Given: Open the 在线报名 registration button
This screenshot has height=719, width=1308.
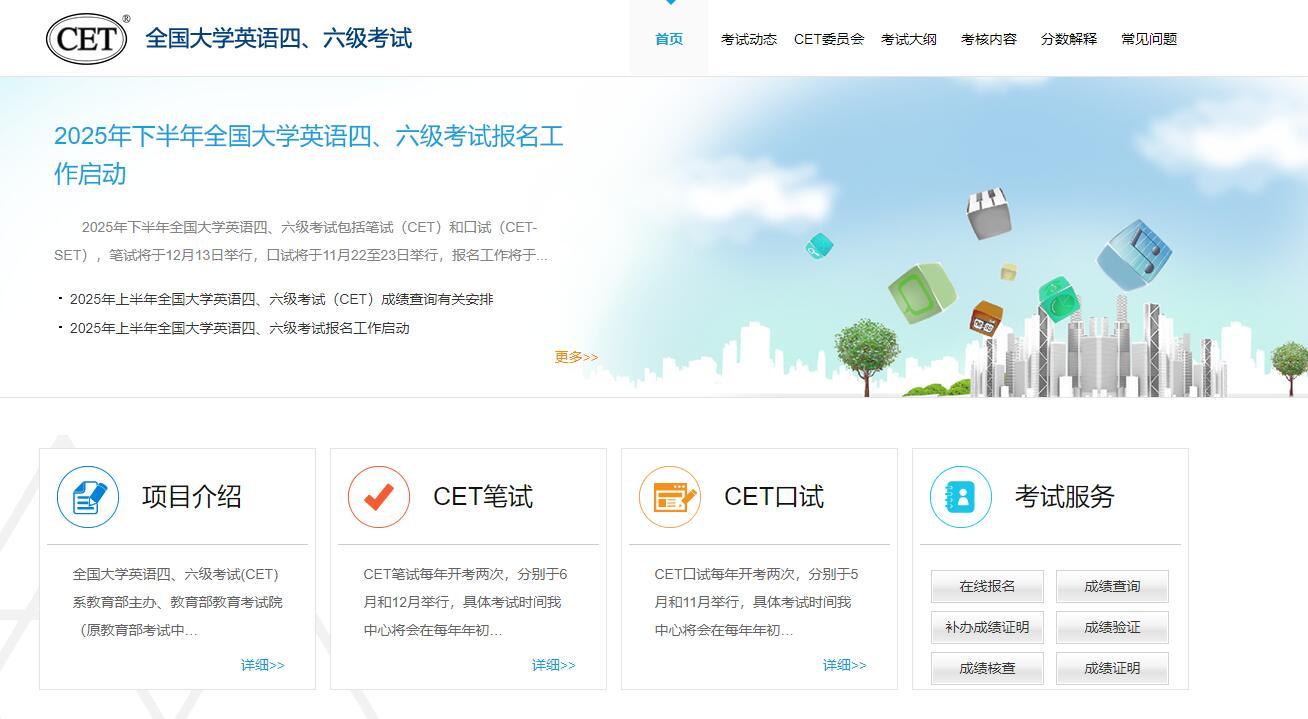Looking at the screenshot, I should [x=986, y=587].
